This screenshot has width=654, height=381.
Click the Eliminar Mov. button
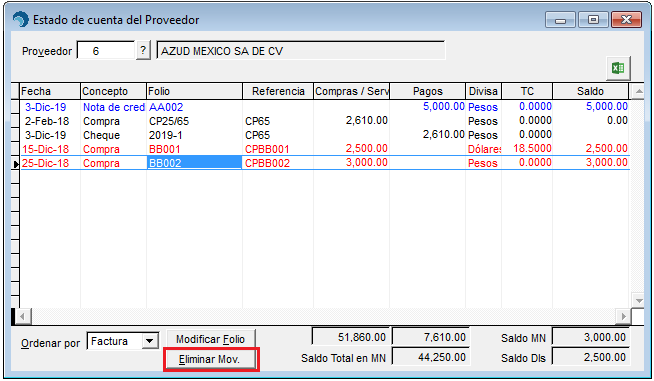point(211,359)
